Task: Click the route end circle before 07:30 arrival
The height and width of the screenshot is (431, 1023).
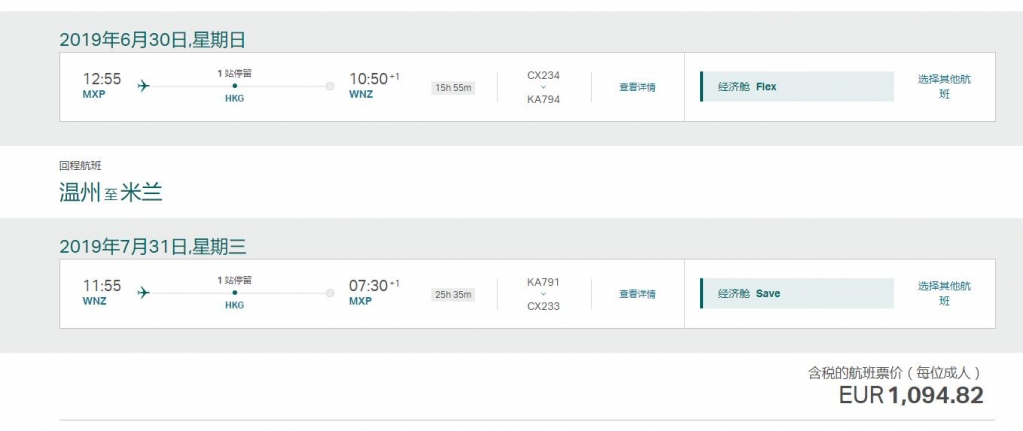Action: click(330, 293)
